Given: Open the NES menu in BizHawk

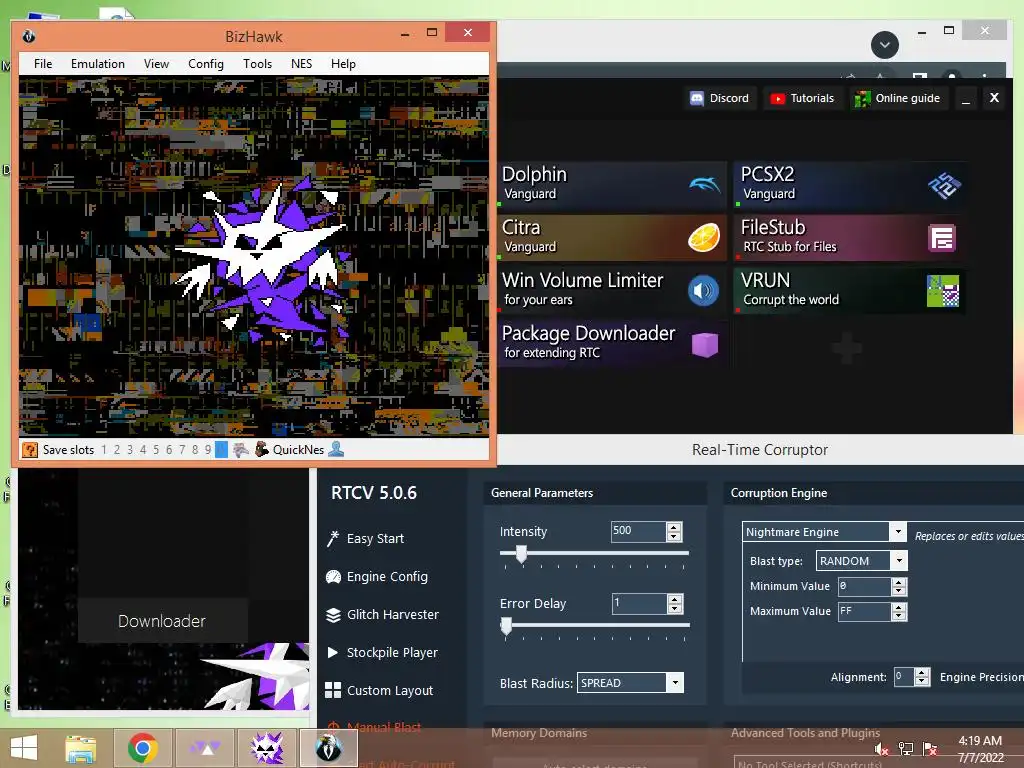Looking at the screenshot, I should 301,63.
